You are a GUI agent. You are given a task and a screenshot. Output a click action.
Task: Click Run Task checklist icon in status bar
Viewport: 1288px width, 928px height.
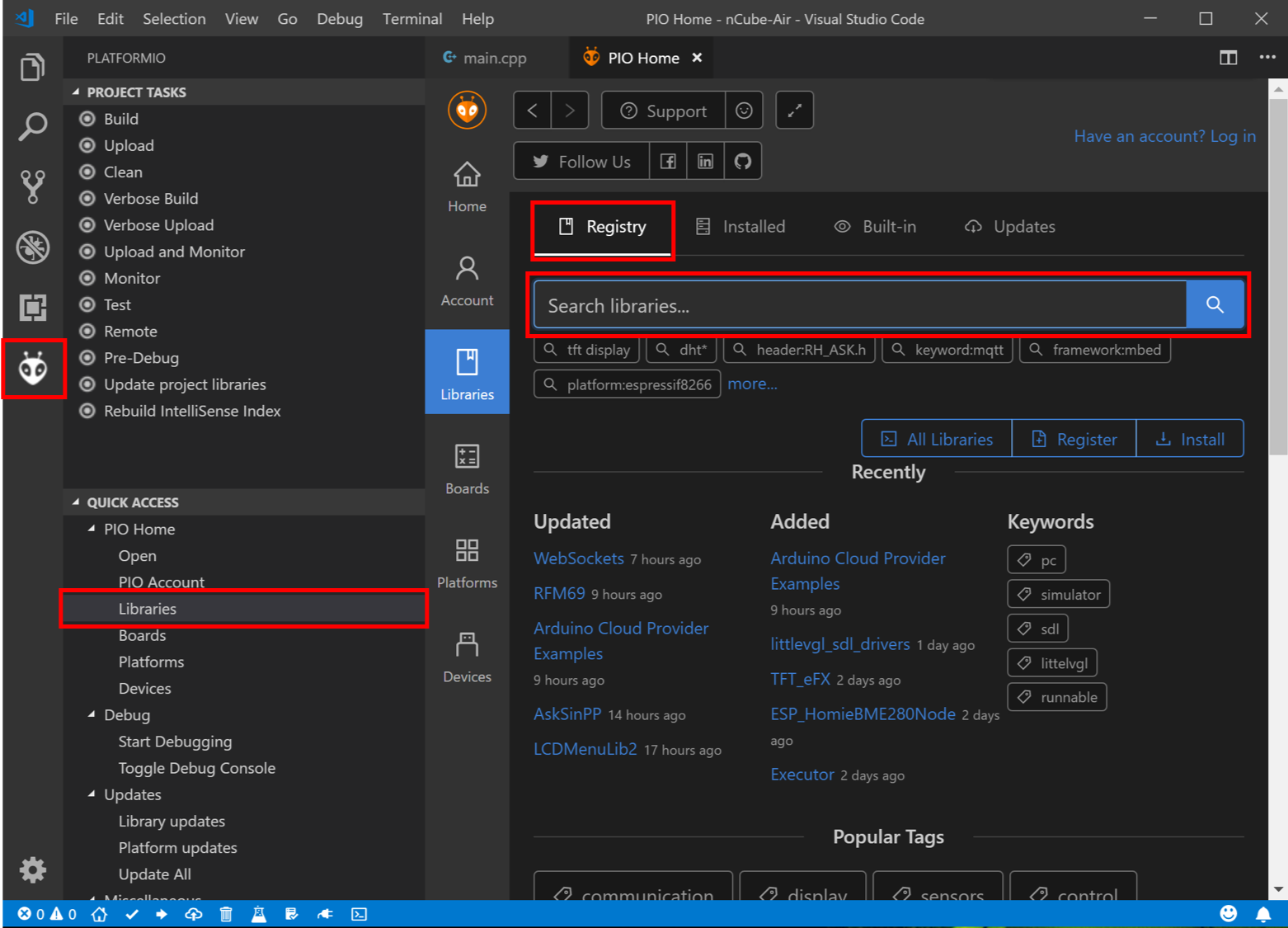291,914
